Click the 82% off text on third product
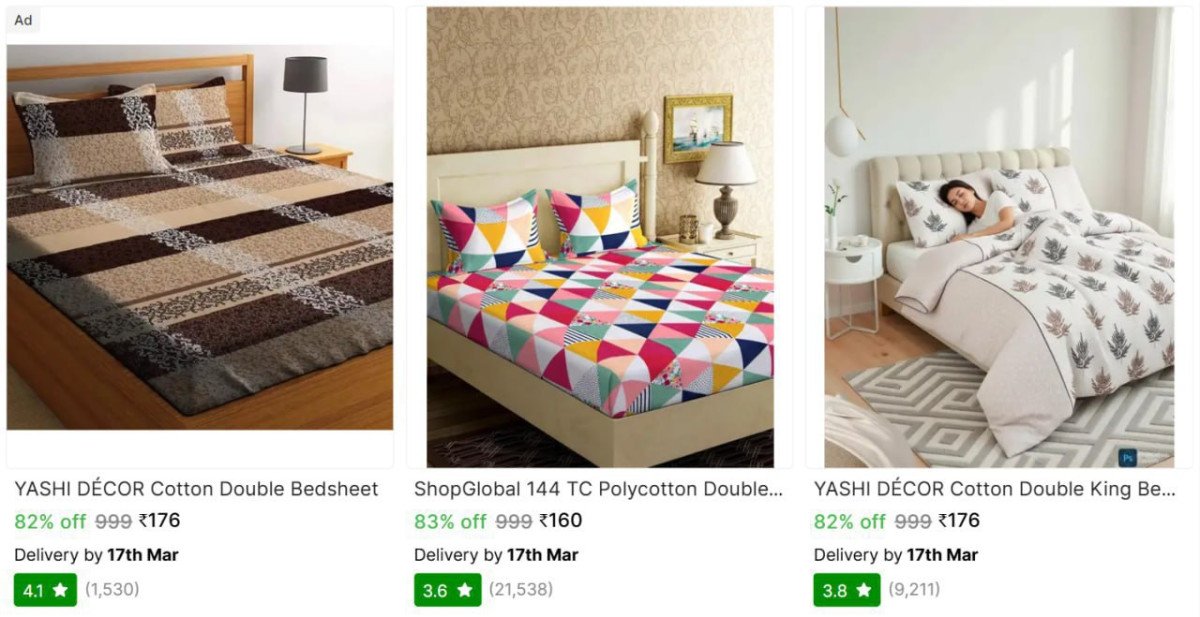1200x617 pixels. coord(850,521)
